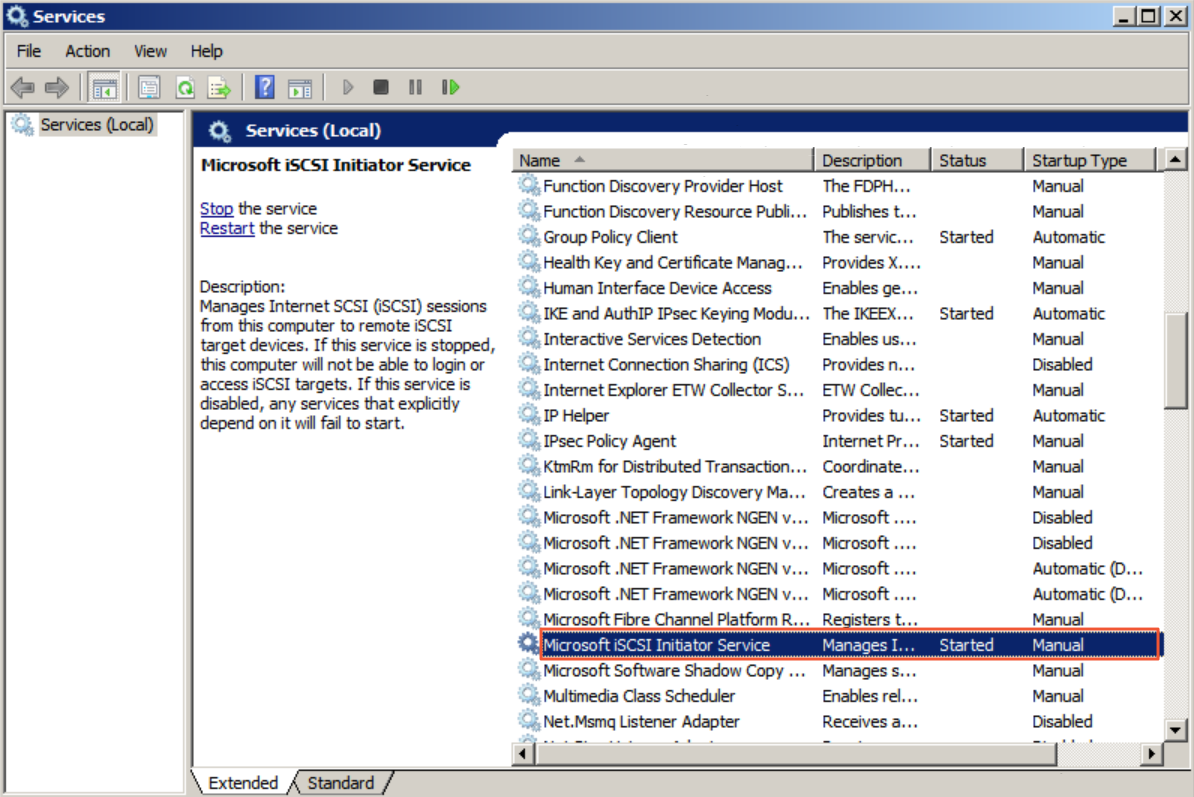Click gear icon of Multimedia Class Scheduler
Viewport: 1194px width, 797px height.
[x=528, y=695]
